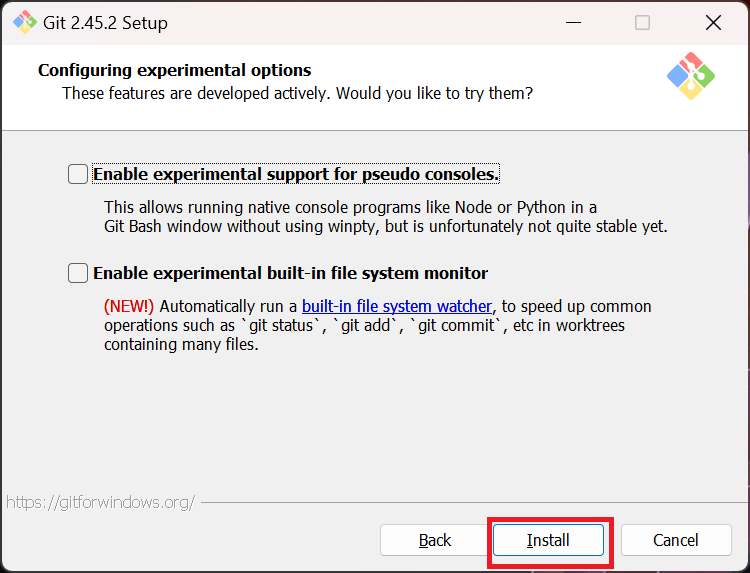The image size is (750, 573).
Task: Open the built-in file system watcher link
Action: tap(397, 306)
